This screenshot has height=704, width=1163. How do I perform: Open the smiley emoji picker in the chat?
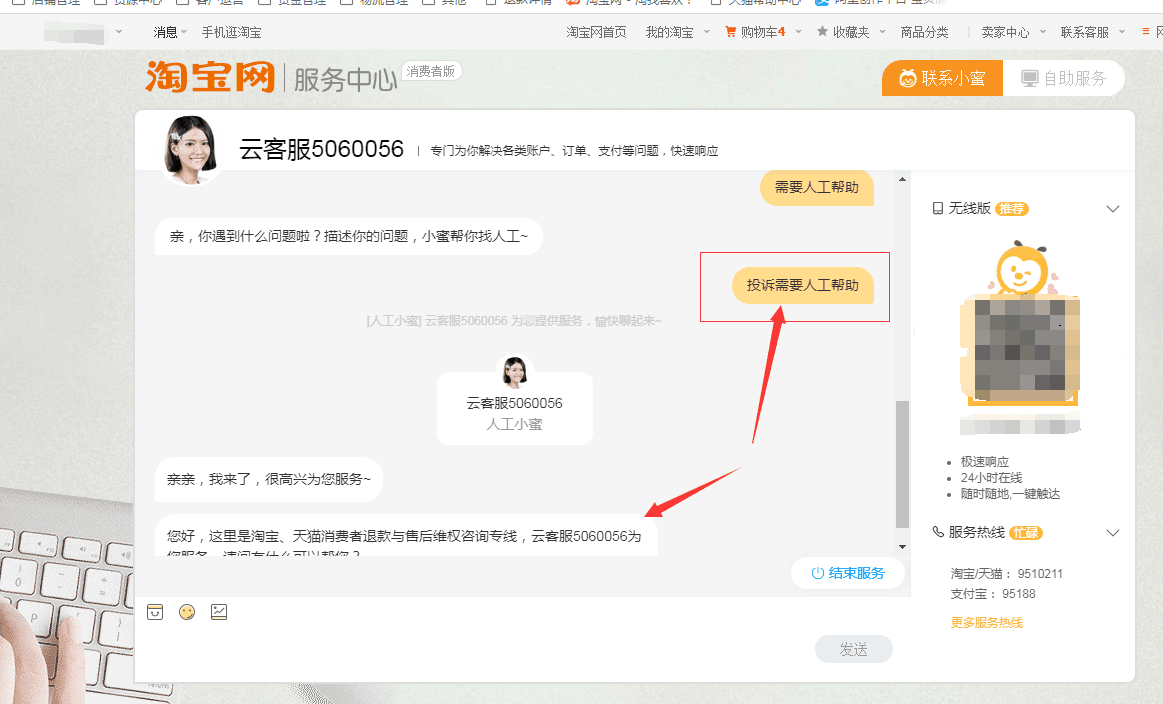click(x=187, y=612)
